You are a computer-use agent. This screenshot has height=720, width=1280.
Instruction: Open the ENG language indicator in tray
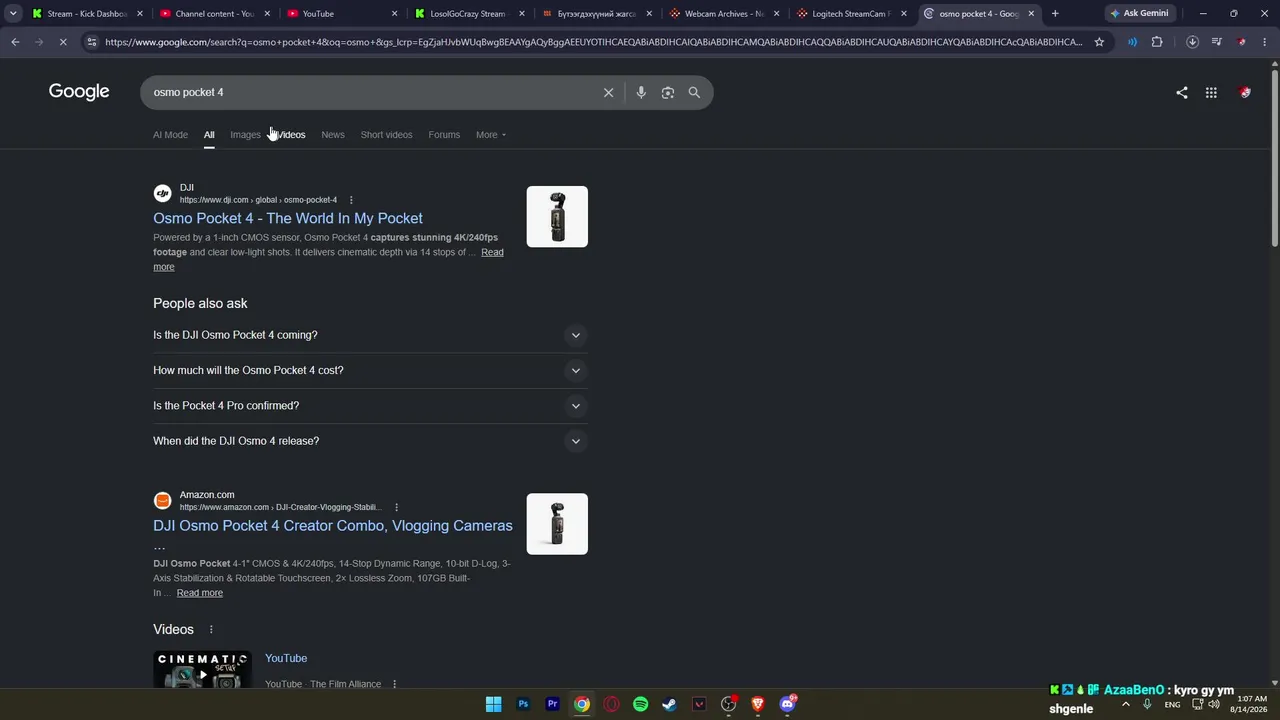pos(1172,704)
